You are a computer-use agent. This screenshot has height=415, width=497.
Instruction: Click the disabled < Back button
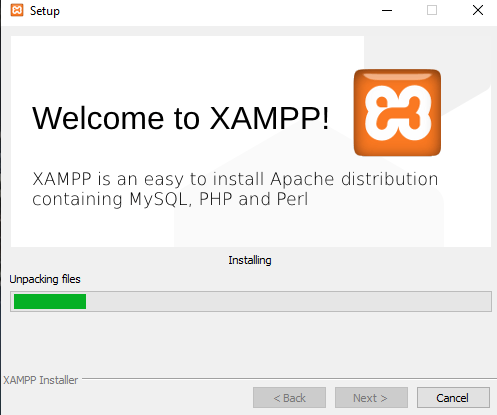[289, 397]
